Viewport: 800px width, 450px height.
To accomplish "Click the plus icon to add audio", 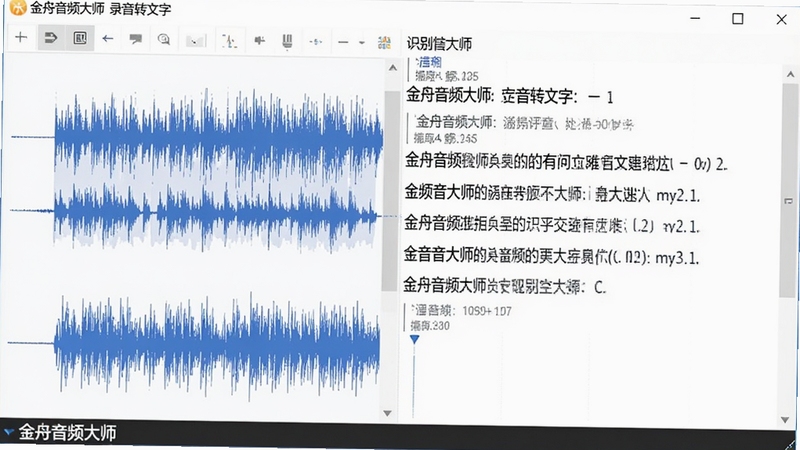I will coord(21,37).
